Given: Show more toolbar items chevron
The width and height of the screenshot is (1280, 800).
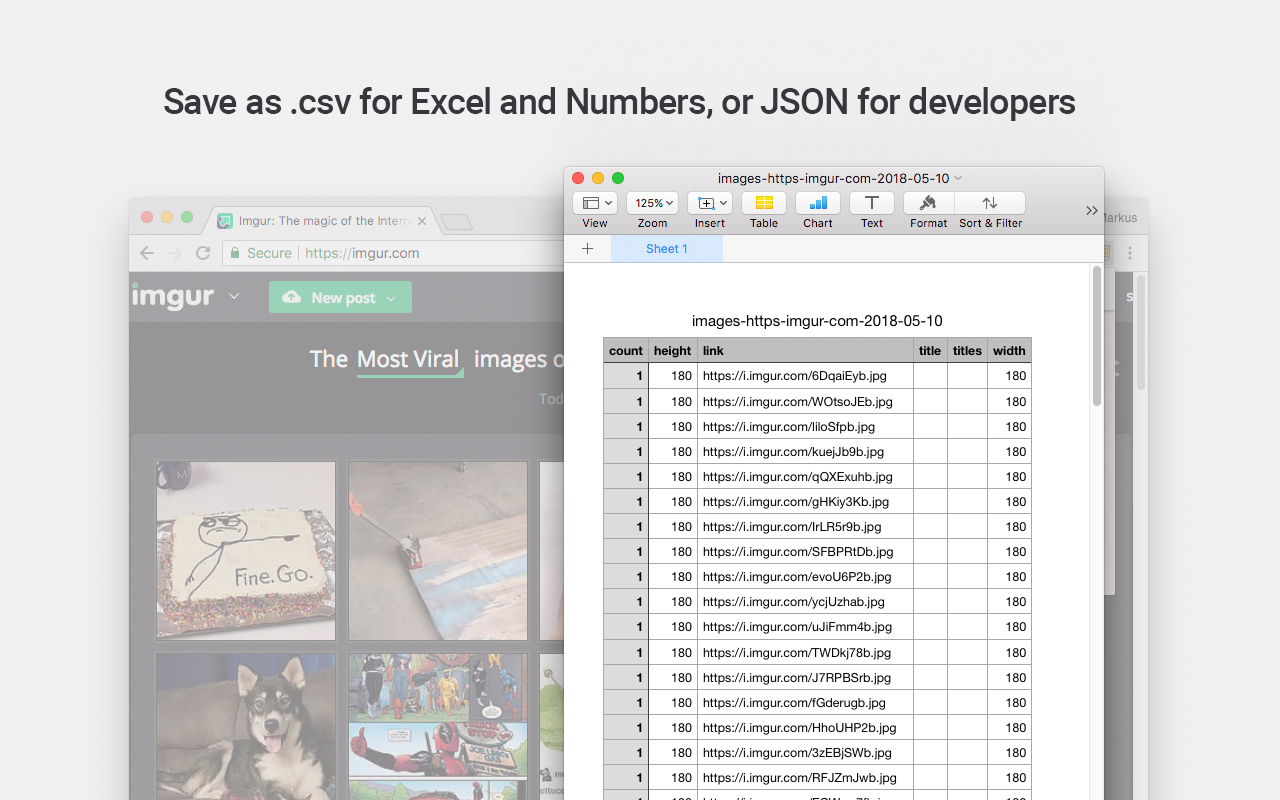Looking at the screenshot, I should [x=1091, y=210].
